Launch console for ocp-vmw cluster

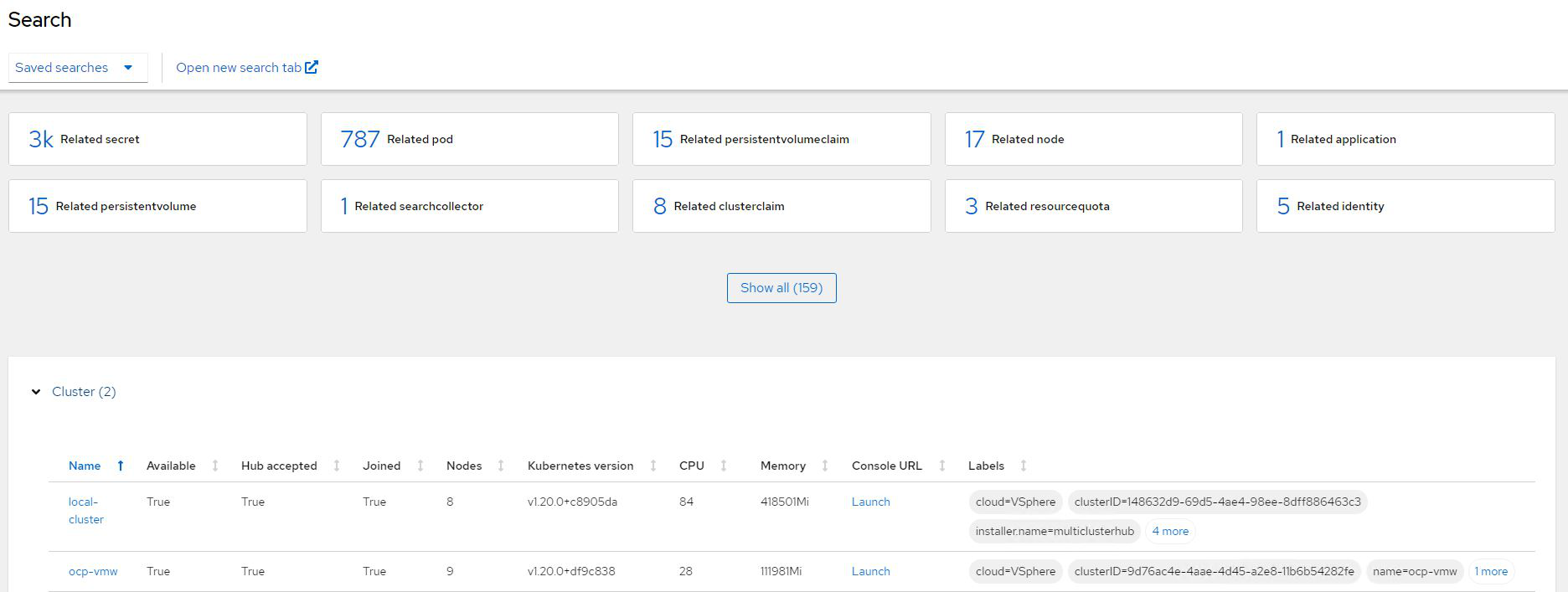coord(870,571)
